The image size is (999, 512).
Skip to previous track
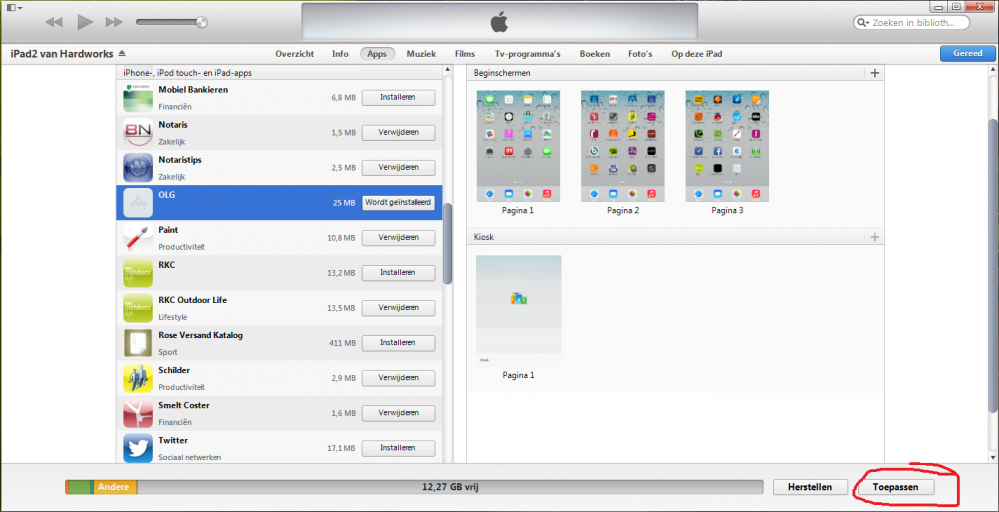tap(54, 22)
